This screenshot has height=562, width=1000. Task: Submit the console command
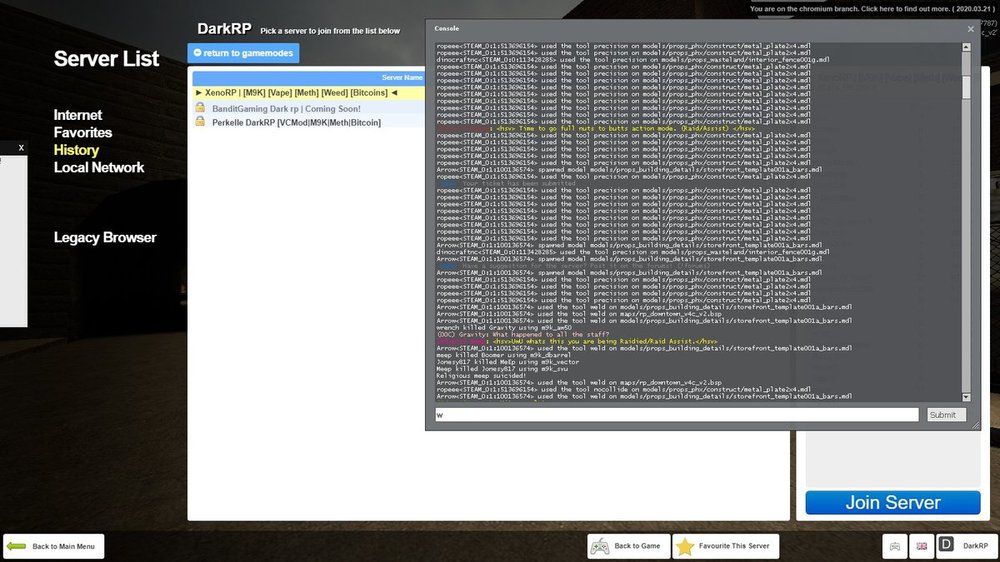point(945,415)
